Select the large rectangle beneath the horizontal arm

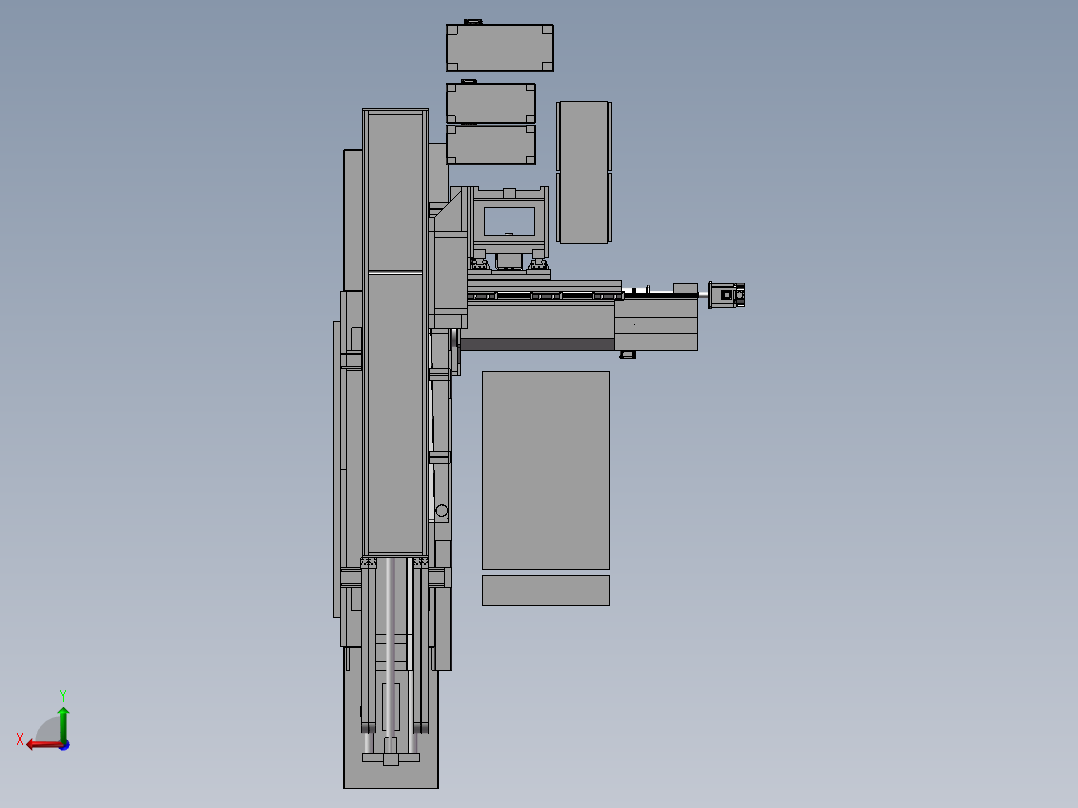pyautogui.click(x=546, y=470)
